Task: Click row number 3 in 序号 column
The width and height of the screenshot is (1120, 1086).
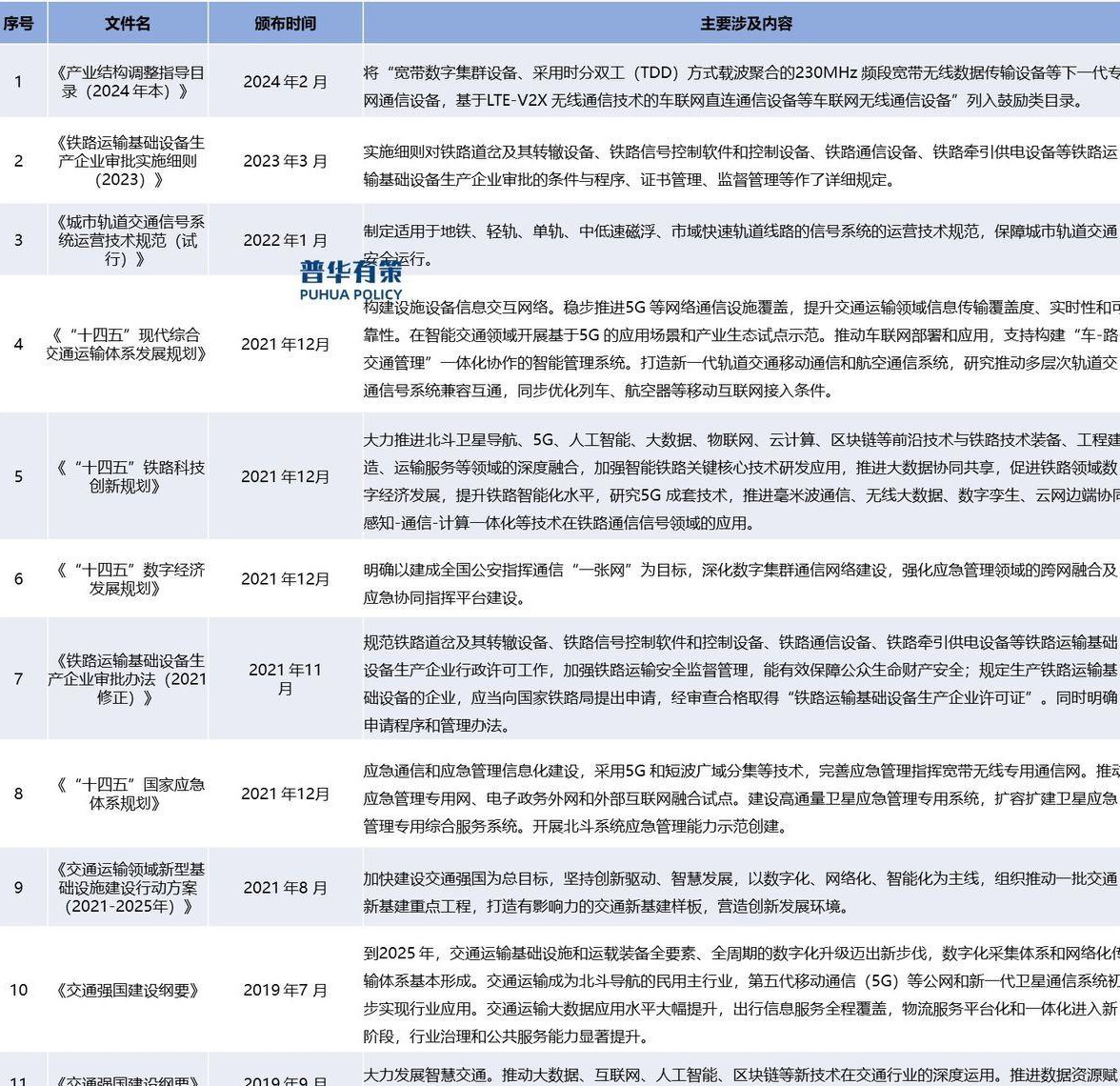Action: pos(19,240)
